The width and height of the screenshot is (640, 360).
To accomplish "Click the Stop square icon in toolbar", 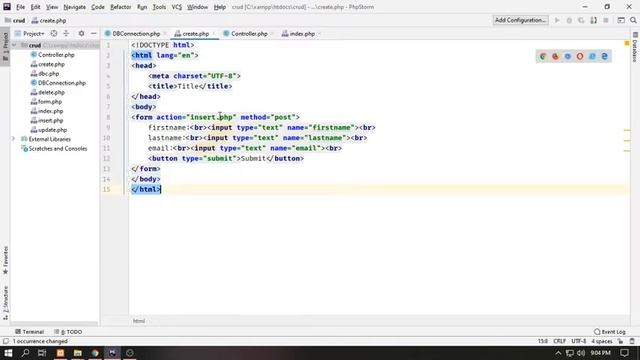I will point(606,20).
